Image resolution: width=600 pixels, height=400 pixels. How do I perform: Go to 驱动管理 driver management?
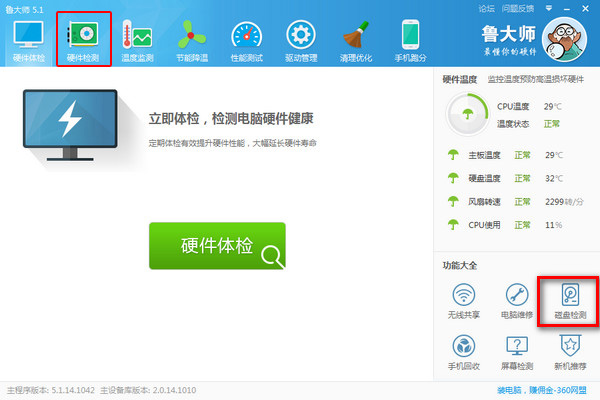click(301, 40)
